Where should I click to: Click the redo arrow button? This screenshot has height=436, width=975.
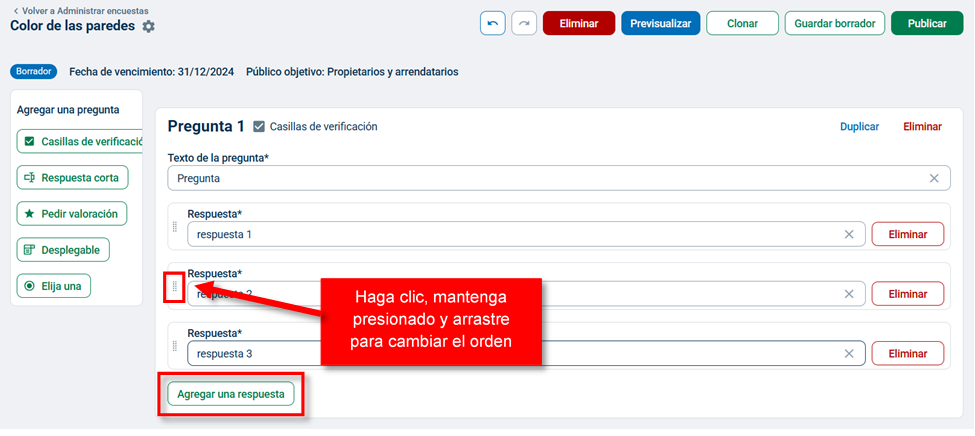click(x=524, y=24)
